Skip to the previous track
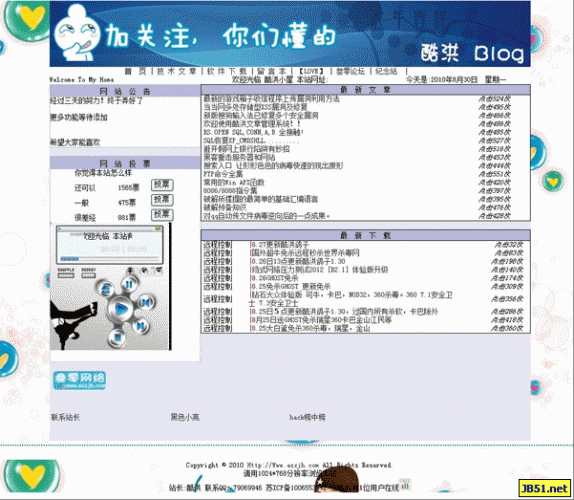The image size is (574, 500). (146, 302)
